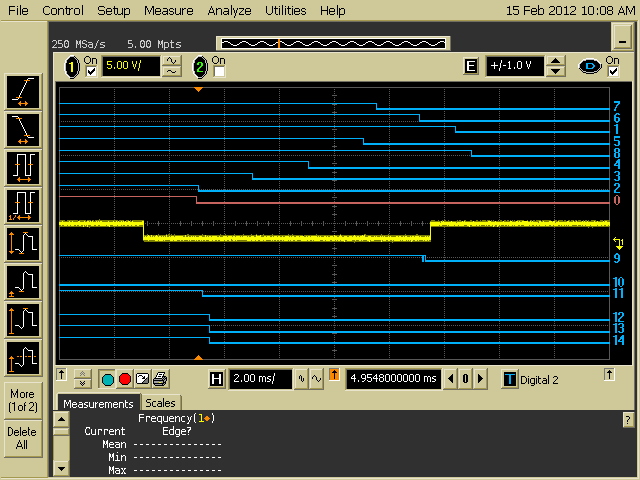Click the timebase 2.00 ms/ field
The width and height of the screenshot is (640, 480).
click(260, 379)
